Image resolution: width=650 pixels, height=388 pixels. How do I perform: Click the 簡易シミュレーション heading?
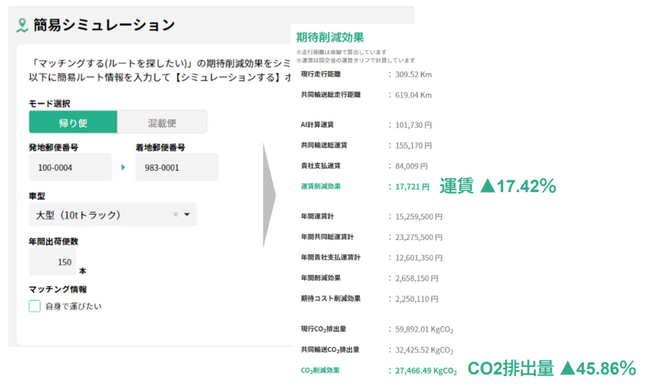click(x=104, y=25)
